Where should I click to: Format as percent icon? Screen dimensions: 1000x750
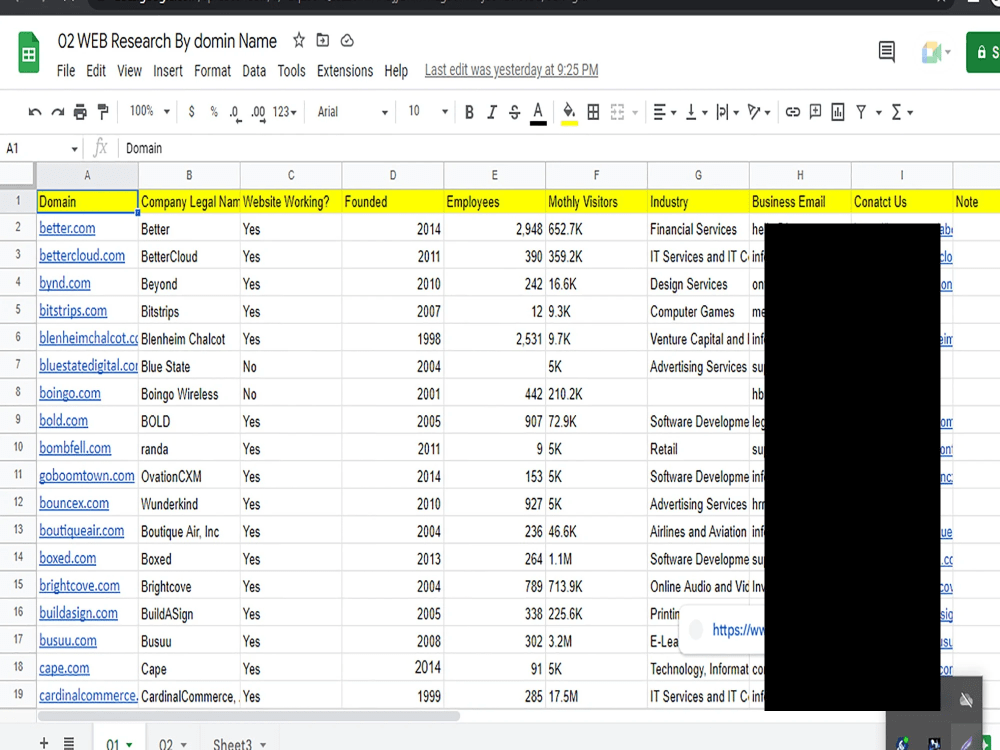coord(214,112)
